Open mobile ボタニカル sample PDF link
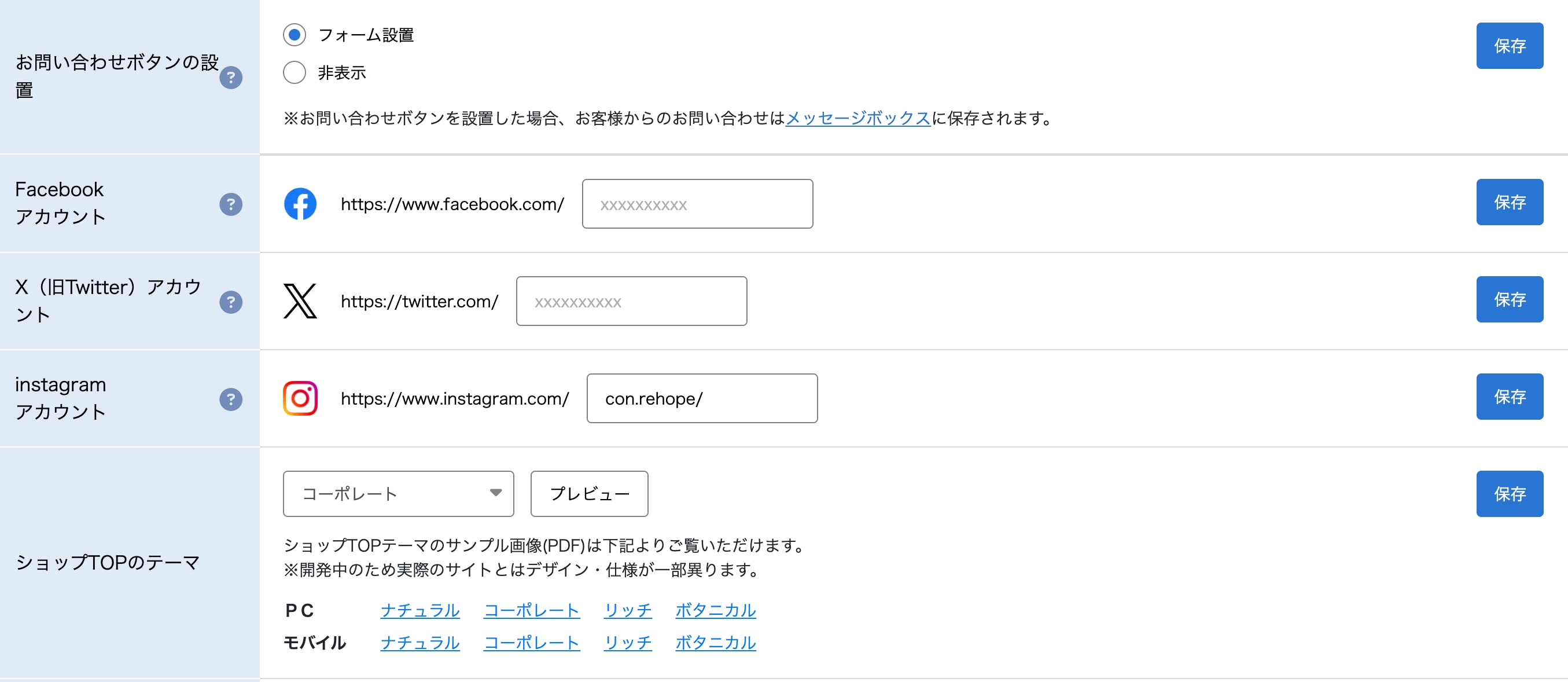1568x682 pixels. tap(715, 643)
